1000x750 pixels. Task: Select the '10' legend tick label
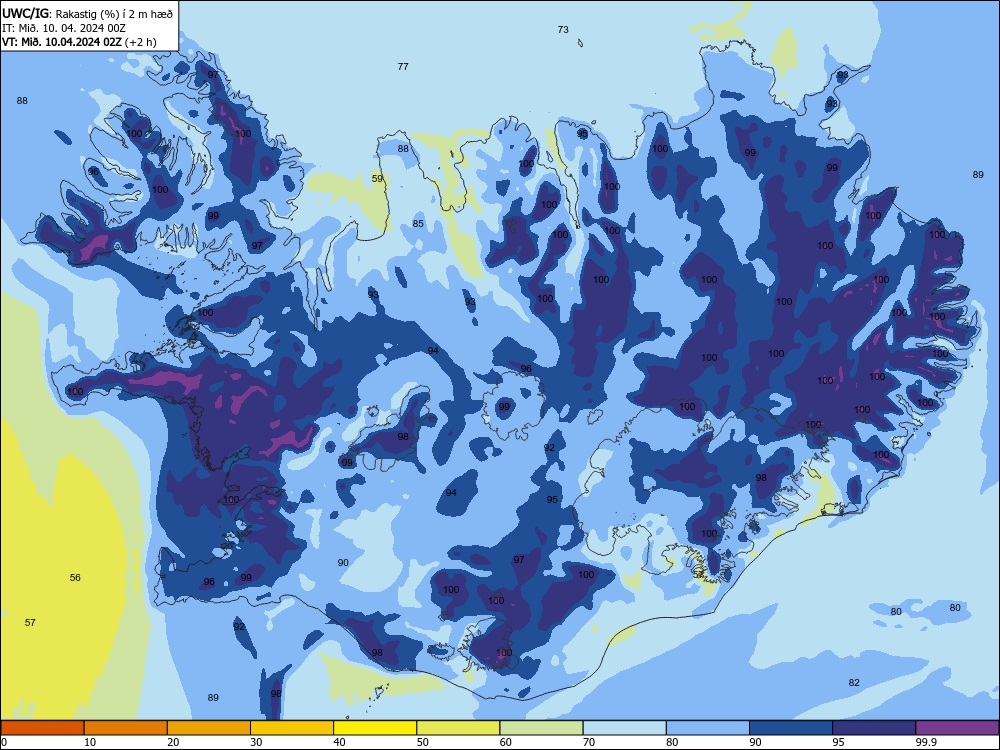click(x=90, y=742)
